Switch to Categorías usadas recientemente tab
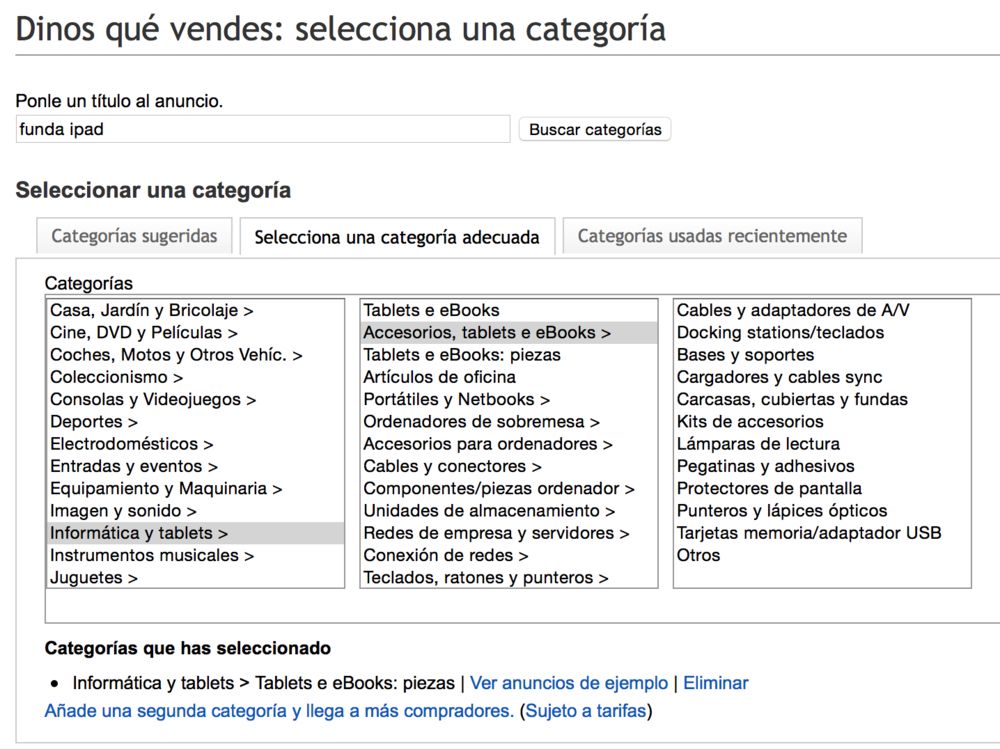The width and height of the screenshot is (1000, 749). click(711, 237)
